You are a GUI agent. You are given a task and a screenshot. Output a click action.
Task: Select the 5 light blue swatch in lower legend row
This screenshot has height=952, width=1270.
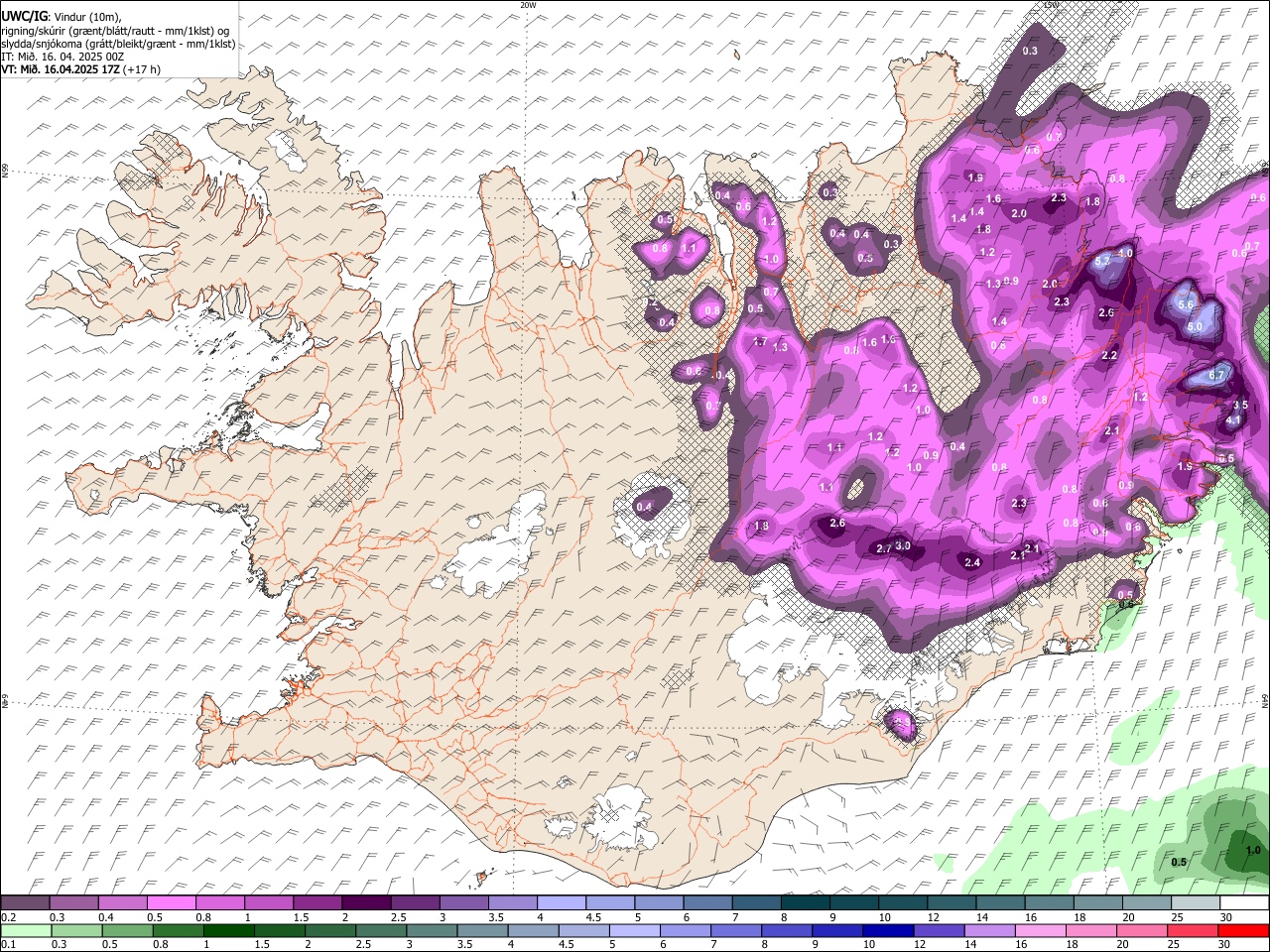pos(634,931)
